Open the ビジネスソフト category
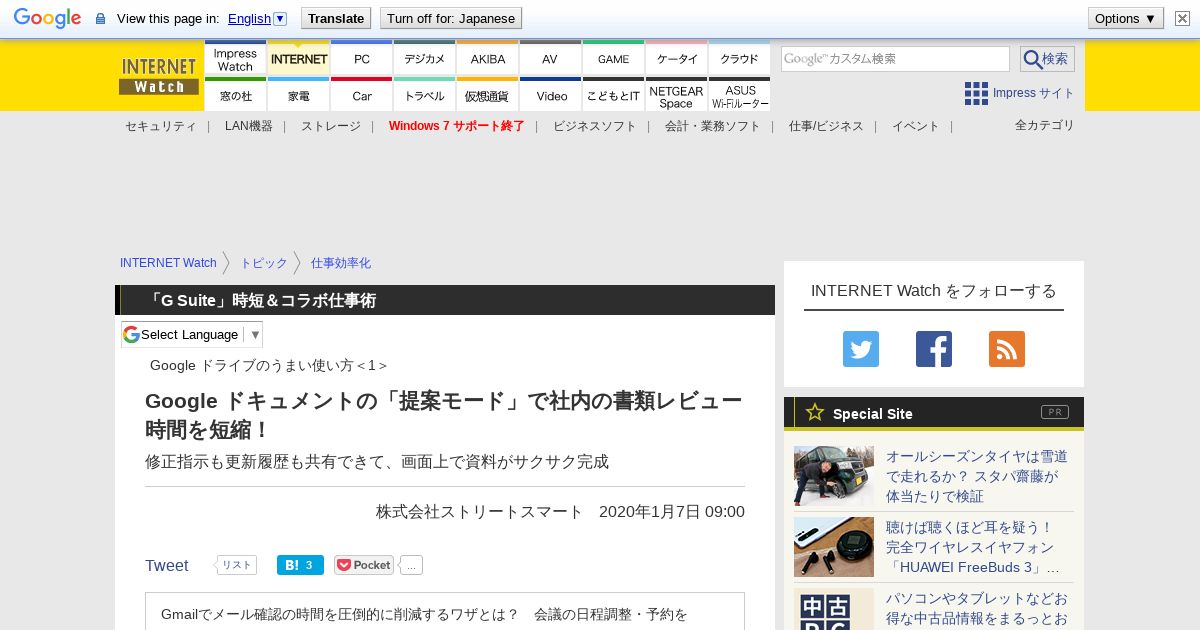The width and height of the screenshot is (1200, 630). coord(595,126)
